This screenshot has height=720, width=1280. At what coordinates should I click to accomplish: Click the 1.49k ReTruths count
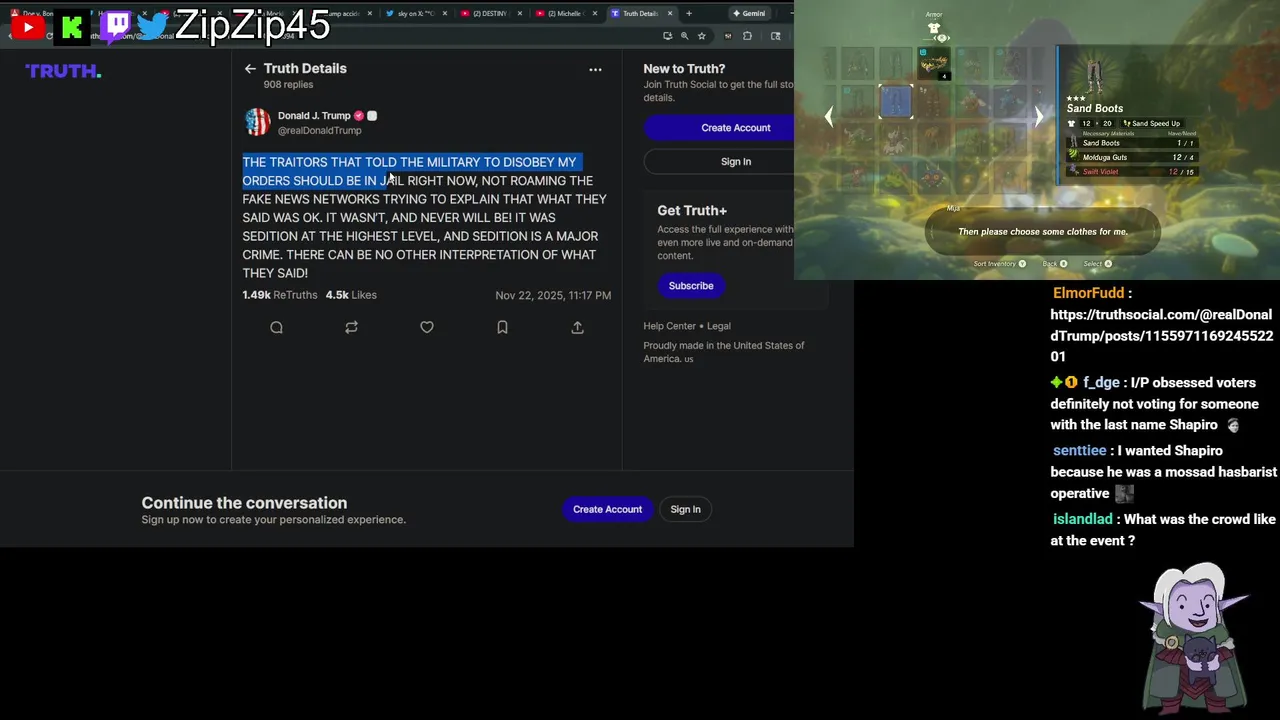279,295
